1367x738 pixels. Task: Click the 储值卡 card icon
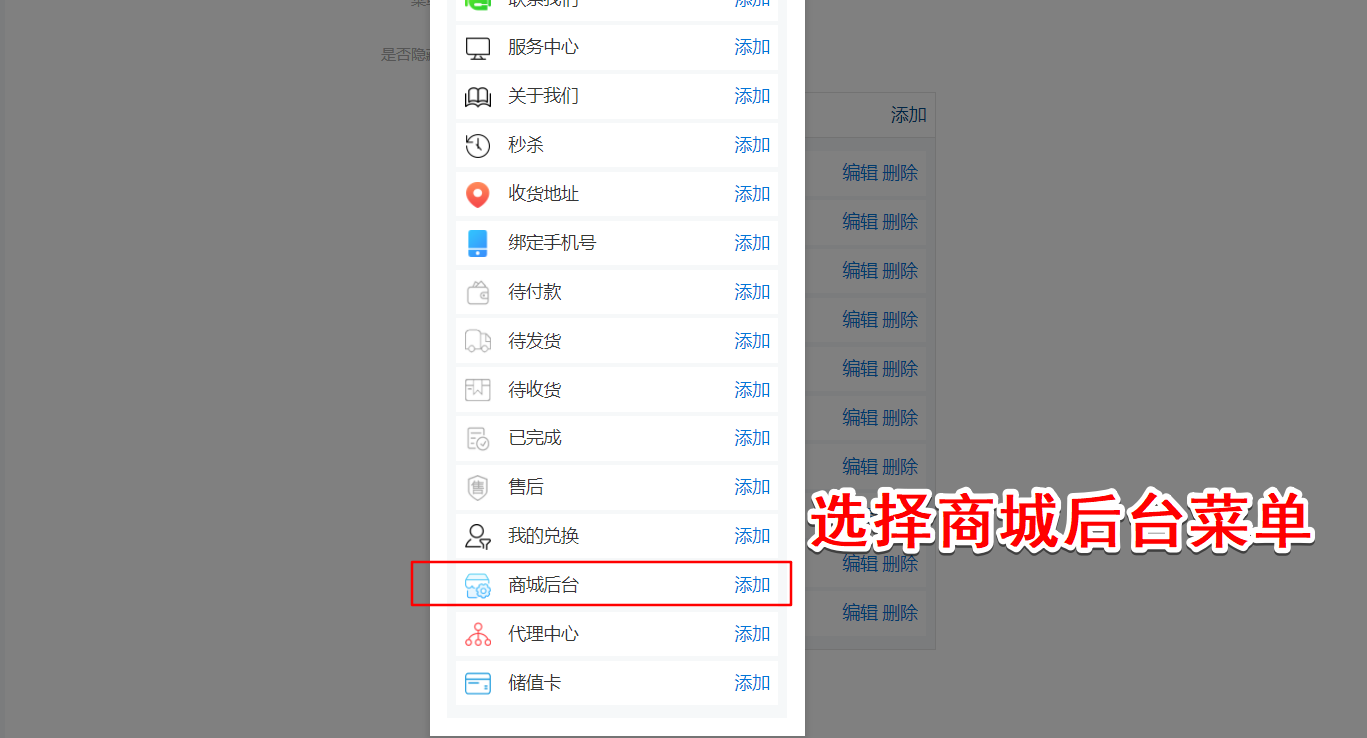click(x=478, y=683)
